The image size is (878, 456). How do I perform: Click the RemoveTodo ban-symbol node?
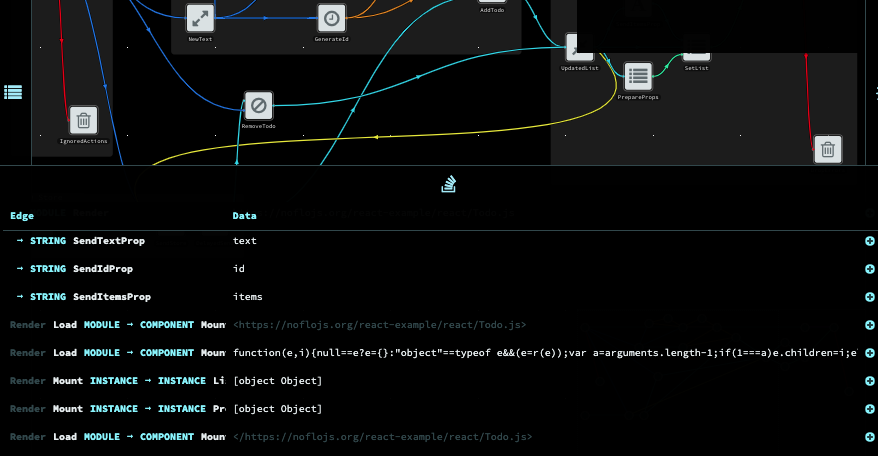tap(259, 105)
